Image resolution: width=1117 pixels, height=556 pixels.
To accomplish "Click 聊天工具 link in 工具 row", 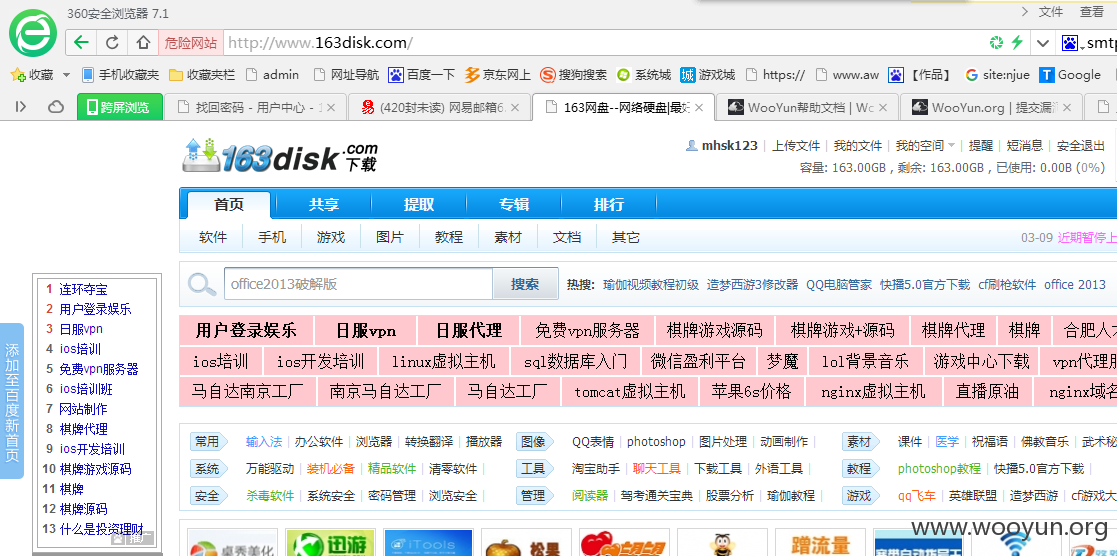I will pyautogui.click(x=657, y=468).
